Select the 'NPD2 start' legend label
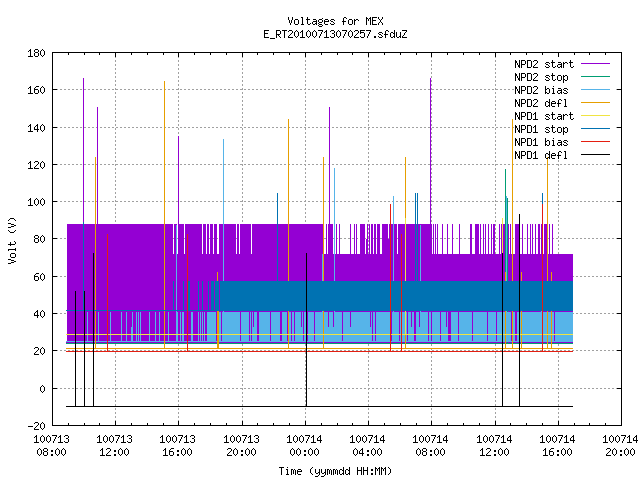This screenshot has height=480, width=640. pyautogui.click(x=544, y=64)
